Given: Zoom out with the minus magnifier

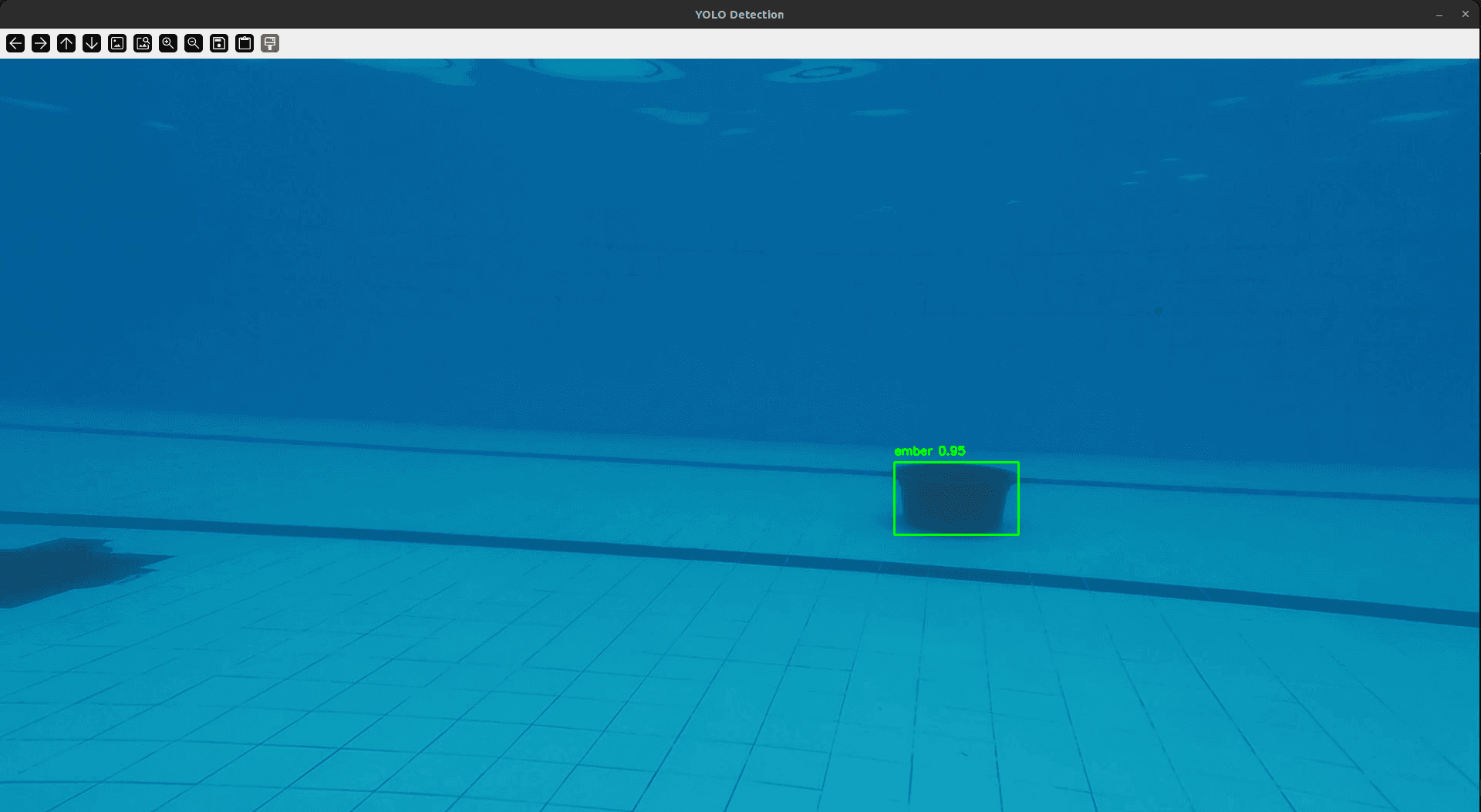Looking at the screenshot, I should (194, 43).
